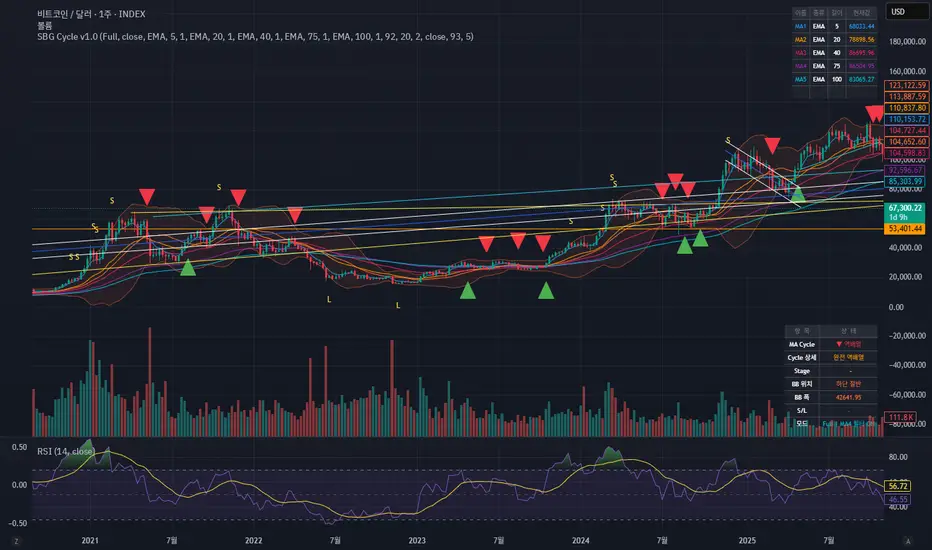This screenshot has width=932, height=550.
Task: Click the MA1 row name in EMA table
Action: pos(801,26)
